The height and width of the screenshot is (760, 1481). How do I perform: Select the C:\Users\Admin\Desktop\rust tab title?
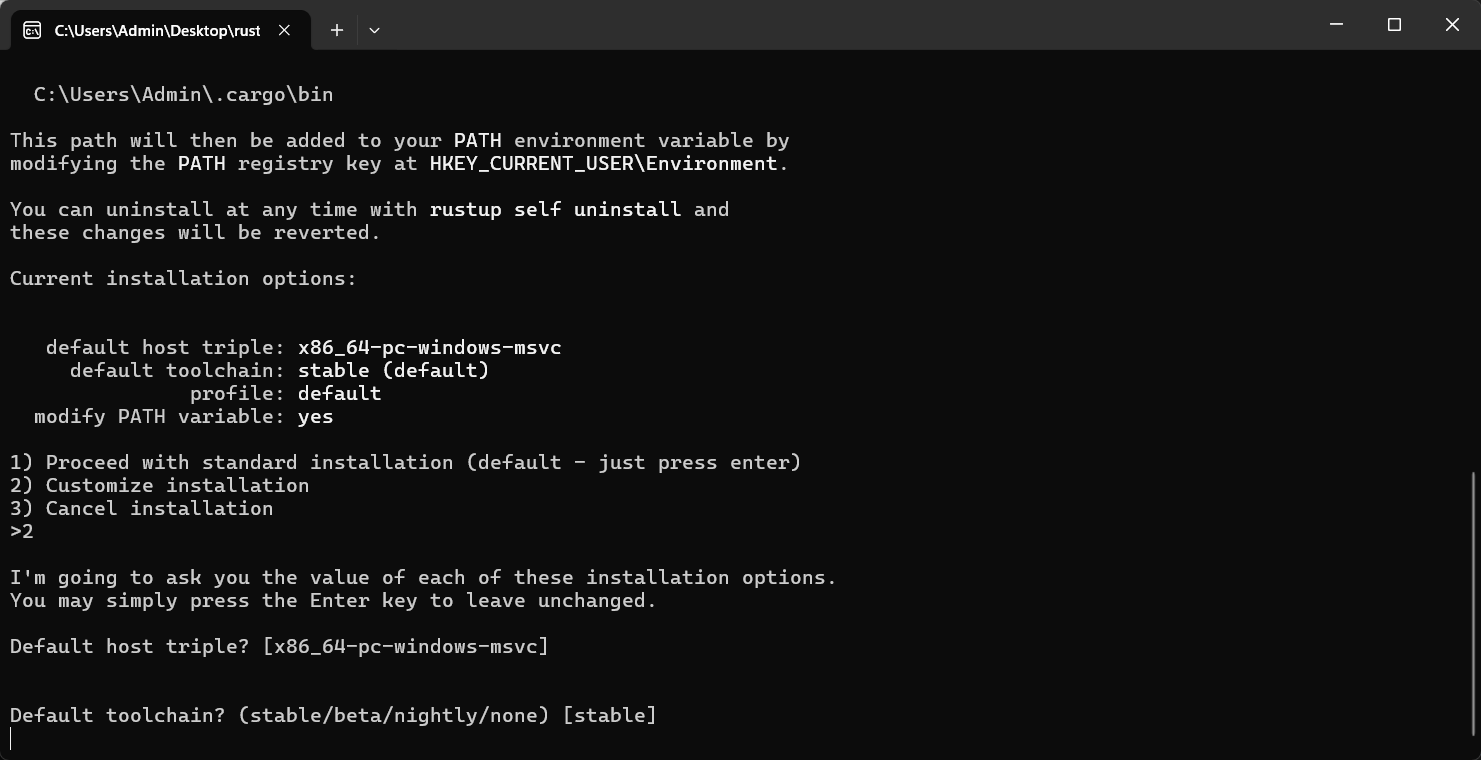[x=157, y=30]
